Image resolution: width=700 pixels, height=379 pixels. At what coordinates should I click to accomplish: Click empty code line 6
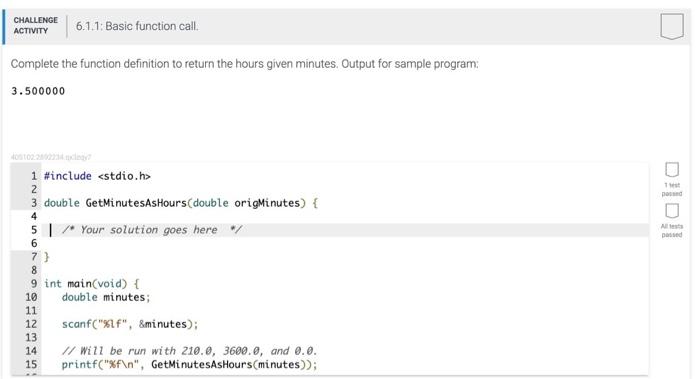click(x=346, y=243)
